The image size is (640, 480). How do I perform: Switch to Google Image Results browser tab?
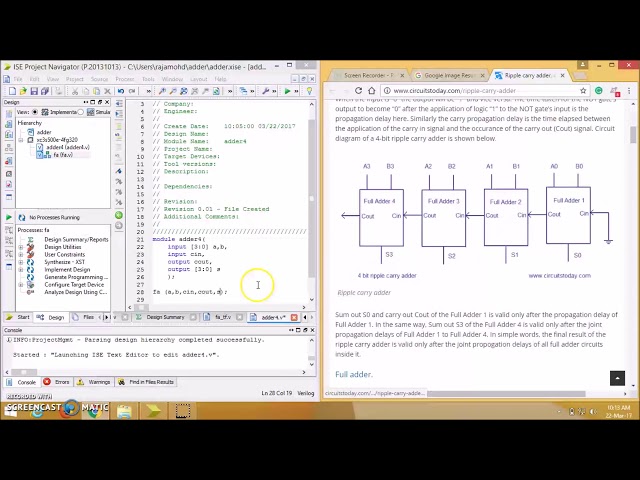coord(449,76)
